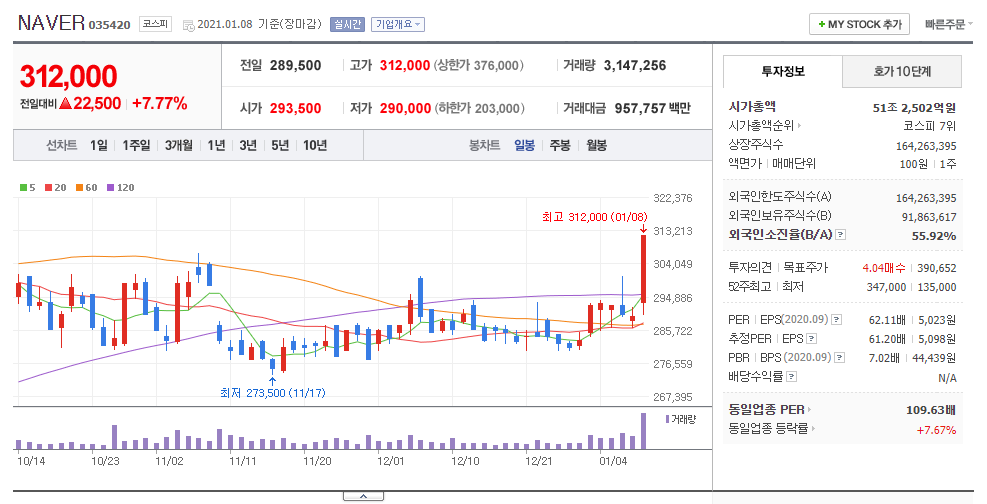Click orange 60-day moving average legend swatch

point(80,188)
